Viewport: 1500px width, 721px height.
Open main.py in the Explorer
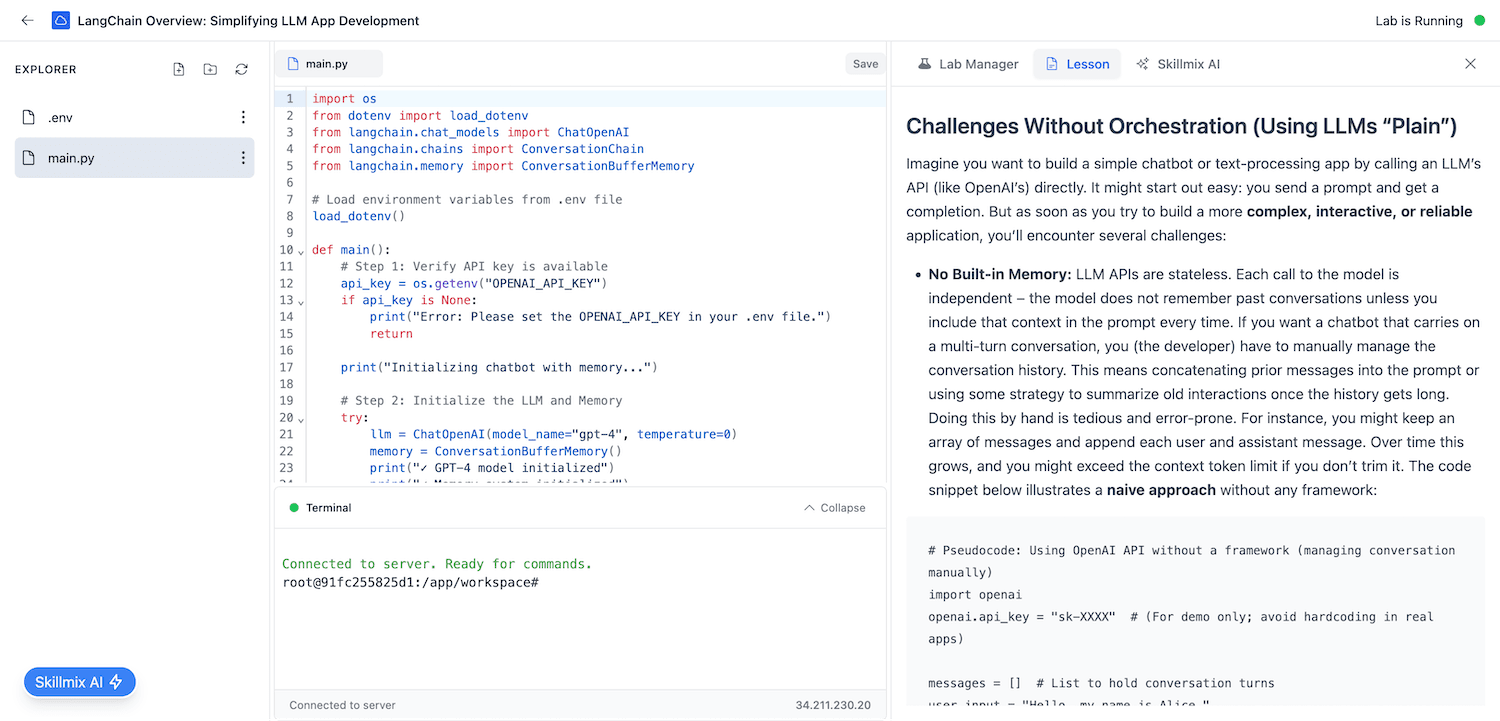click(134, 158)
